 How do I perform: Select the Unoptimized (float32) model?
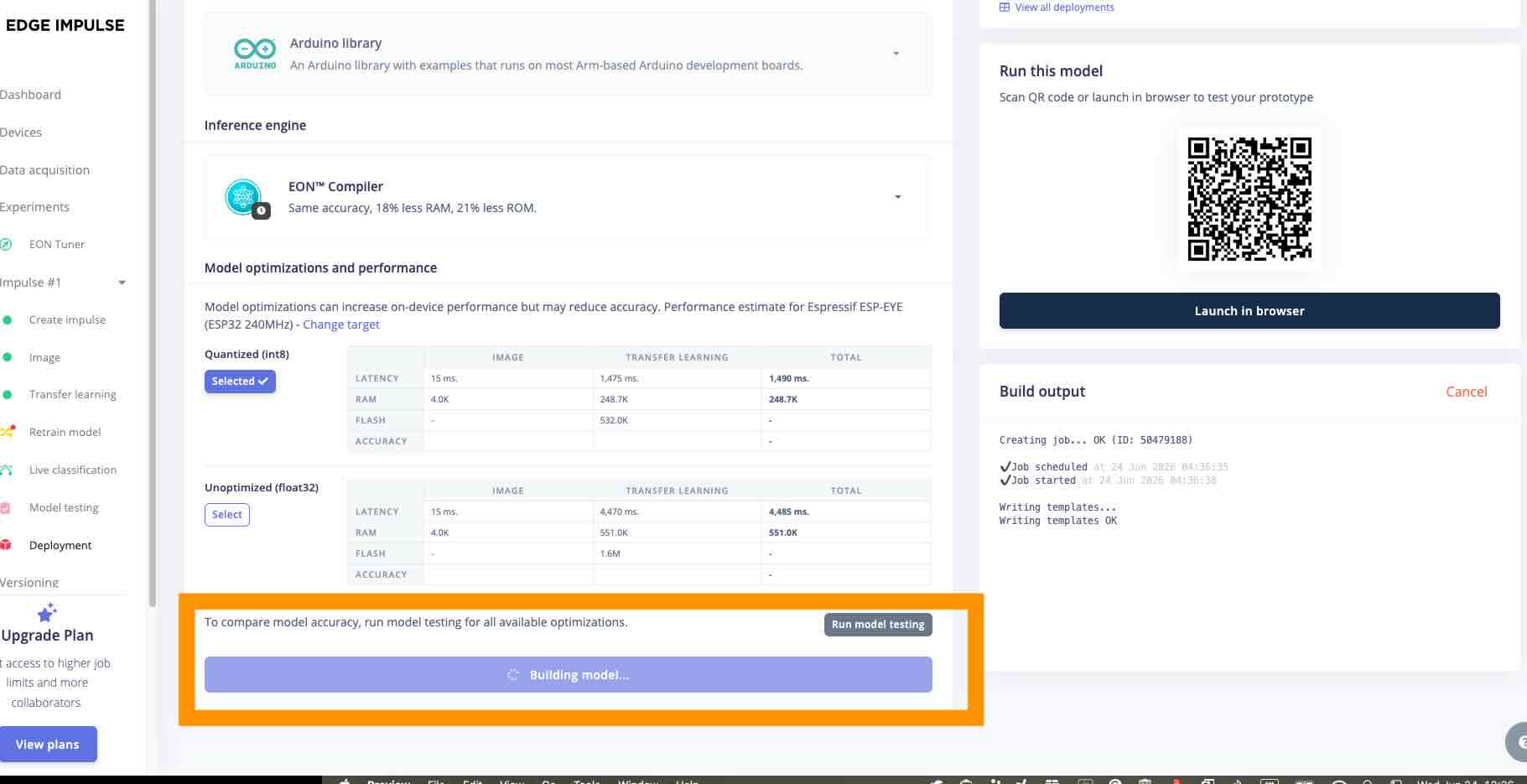point(227,515)
